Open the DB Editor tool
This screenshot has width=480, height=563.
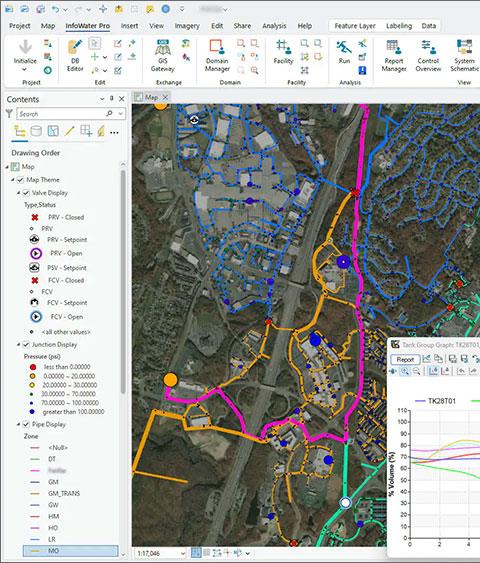(75, 55)
